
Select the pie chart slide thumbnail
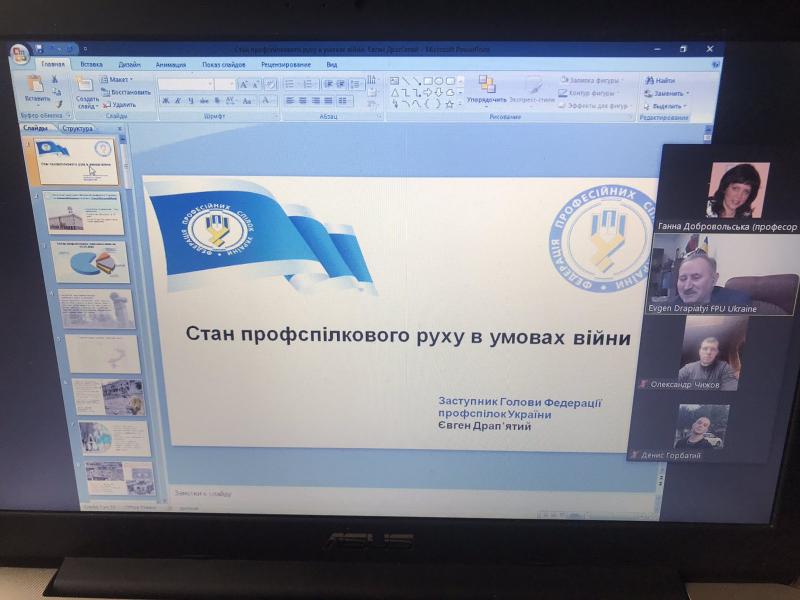(90, 262)
